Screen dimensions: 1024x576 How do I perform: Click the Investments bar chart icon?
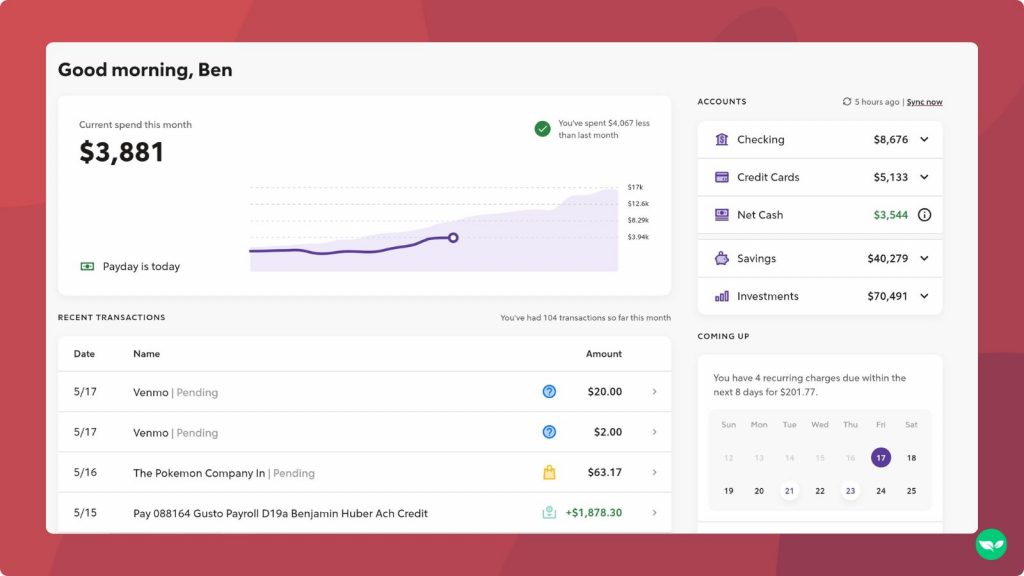(x=722, y=296)
